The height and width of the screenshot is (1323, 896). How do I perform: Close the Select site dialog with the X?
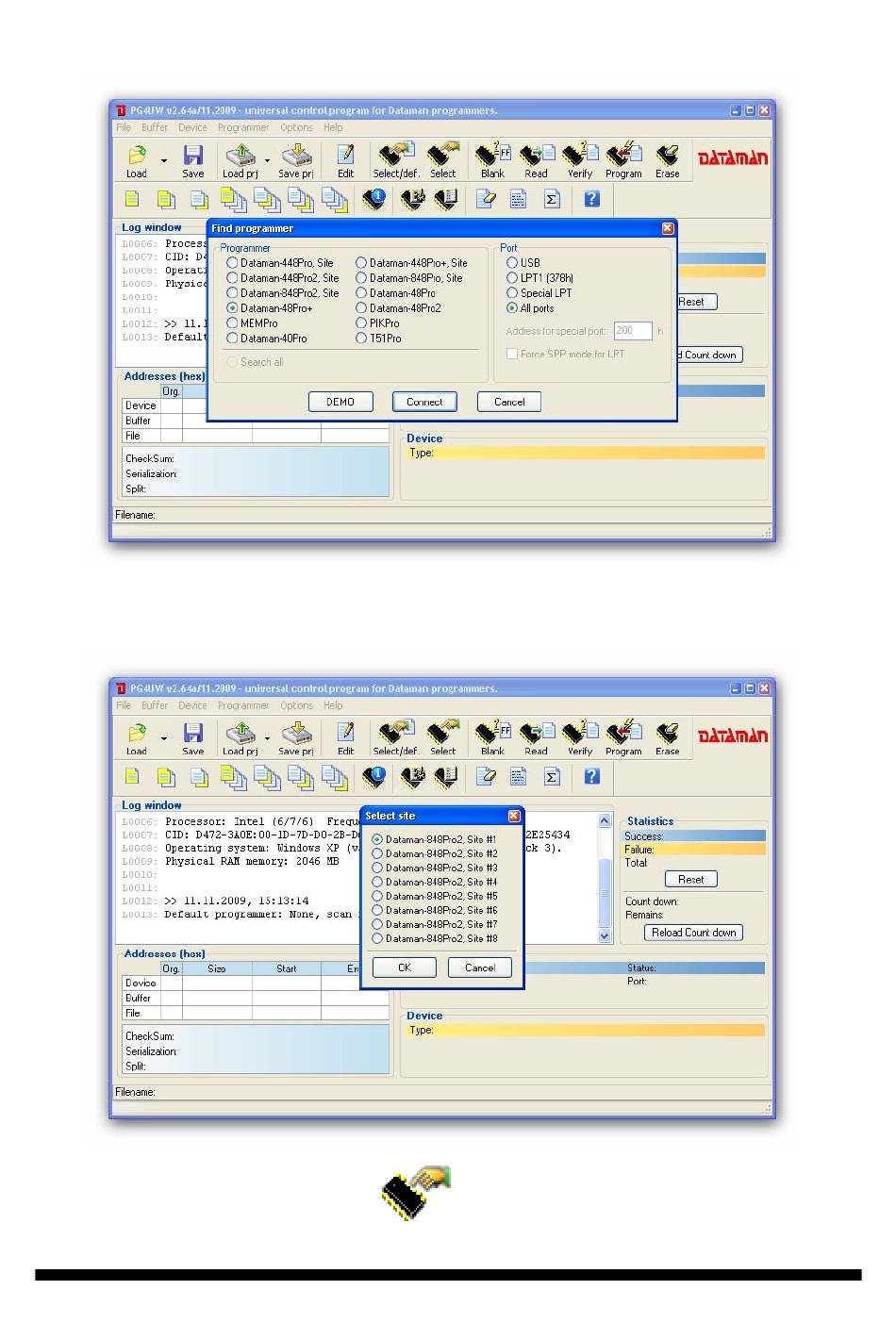pos(514,816)
